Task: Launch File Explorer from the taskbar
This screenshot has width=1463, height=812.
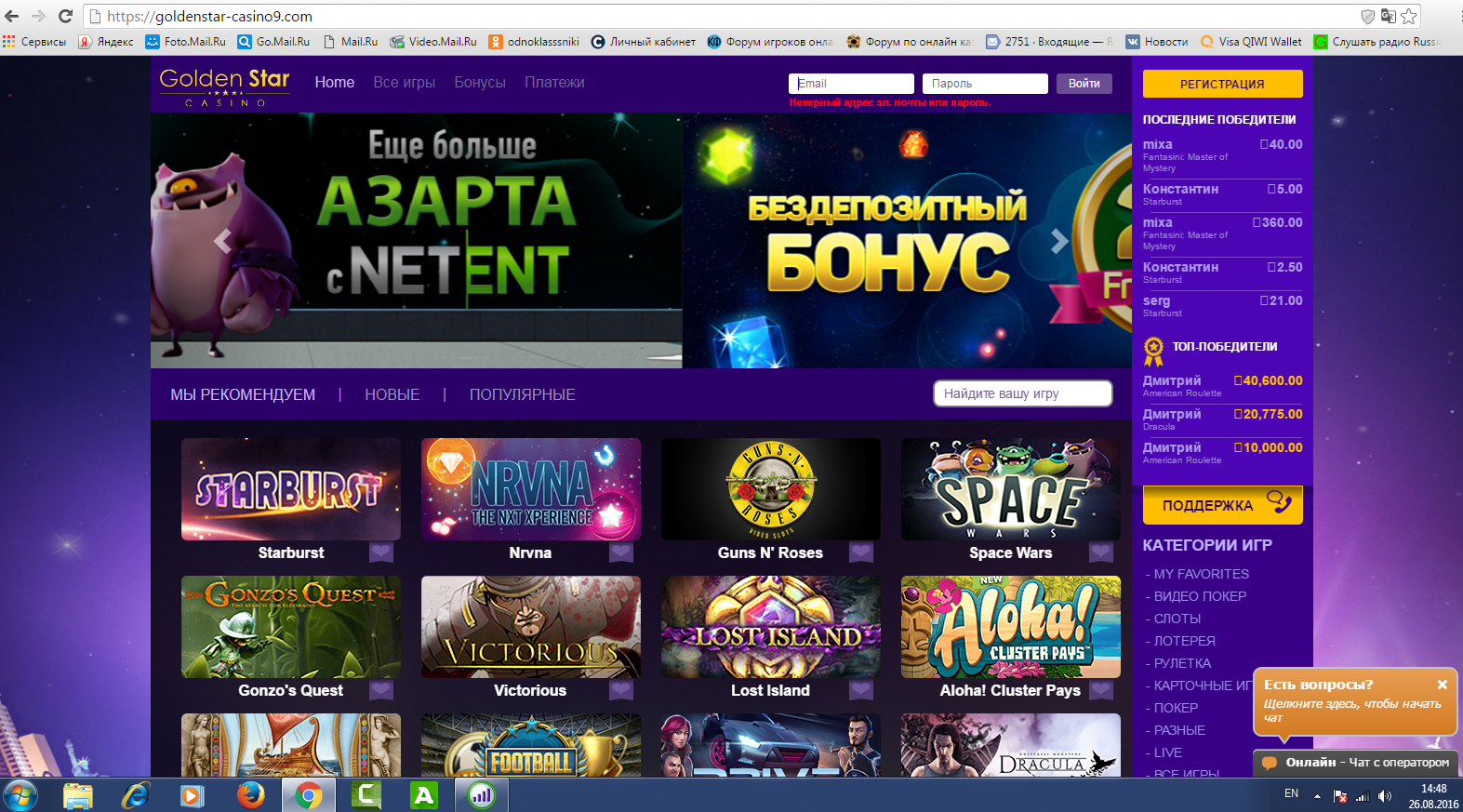Action: [78, 795]
